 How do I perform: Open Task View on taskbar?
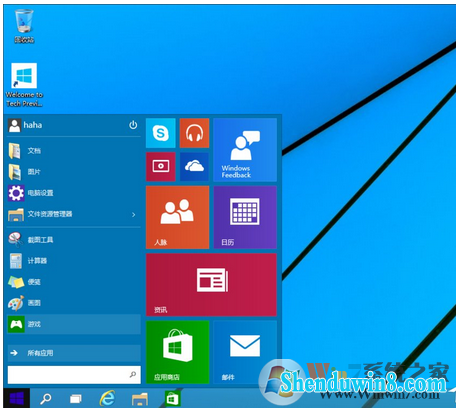(x=76, y=398)
